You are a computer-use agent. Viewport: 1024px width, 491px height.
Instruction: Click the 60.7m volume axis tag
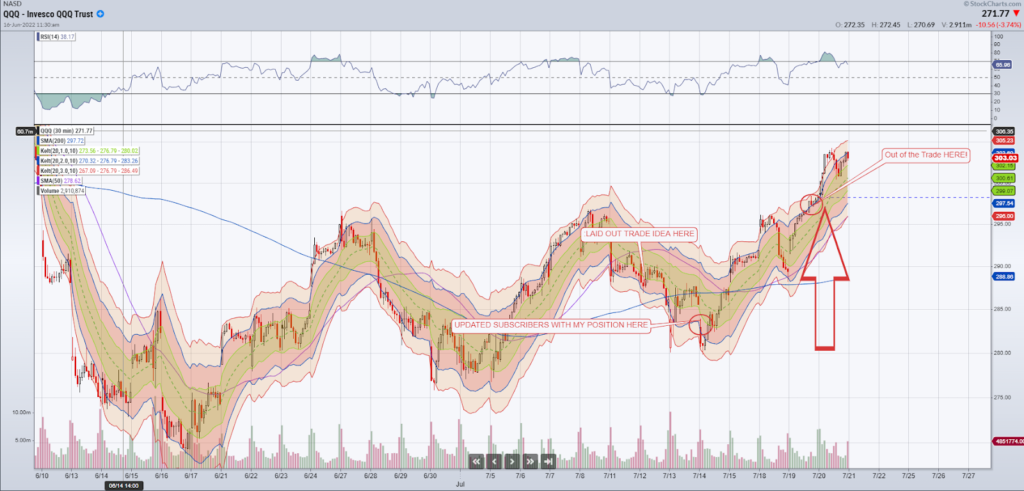[25, 132]
